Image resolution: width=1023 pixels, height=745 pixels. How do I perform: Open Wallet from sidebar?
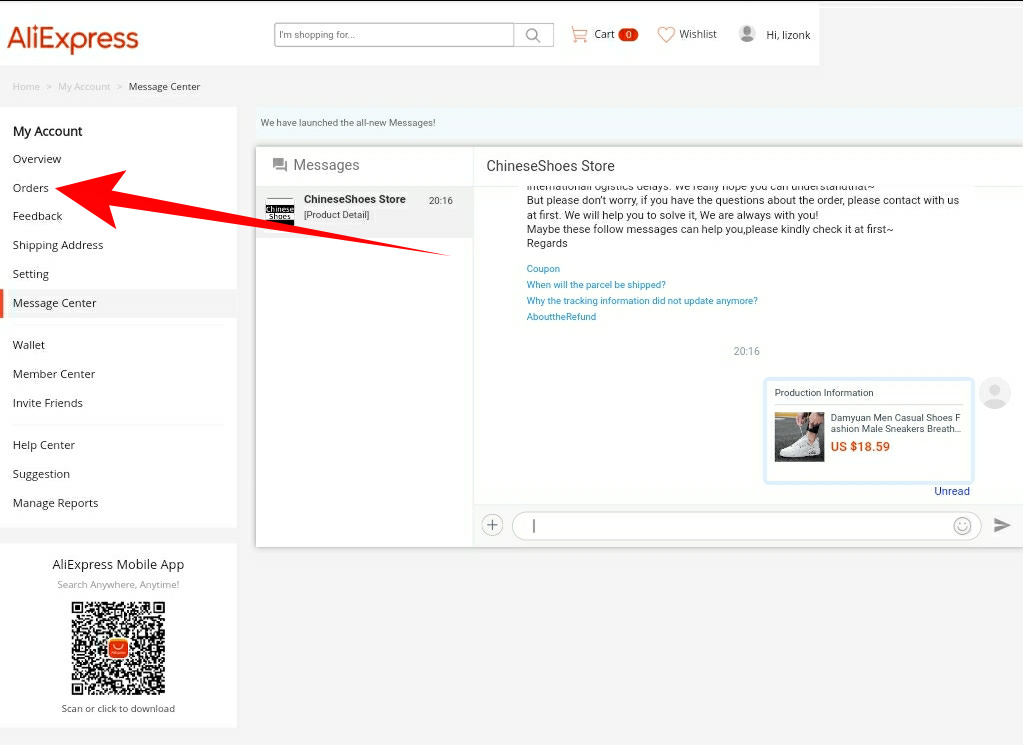pos(29,345)
